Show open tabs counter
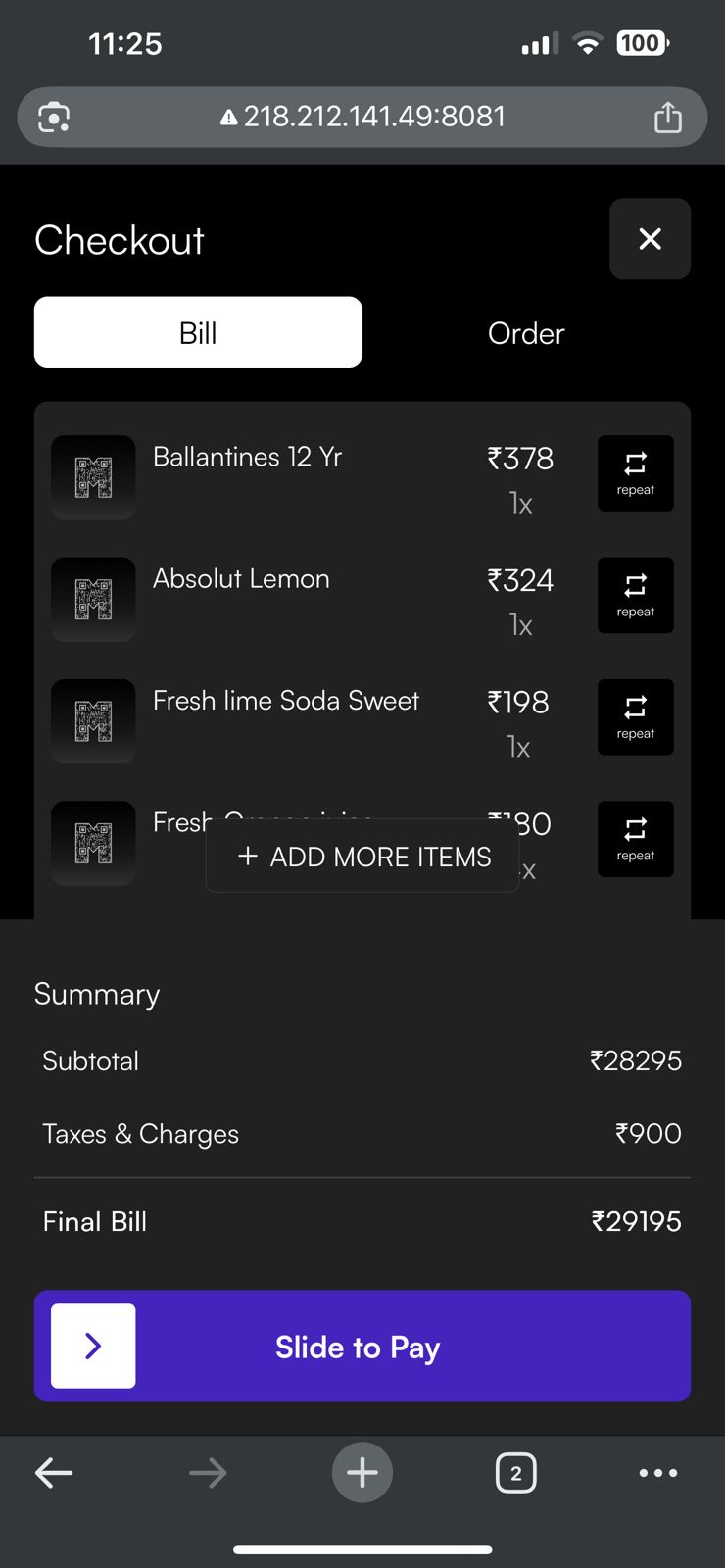This screenshot has width=725, height=1568. (x=516, y=1473)
